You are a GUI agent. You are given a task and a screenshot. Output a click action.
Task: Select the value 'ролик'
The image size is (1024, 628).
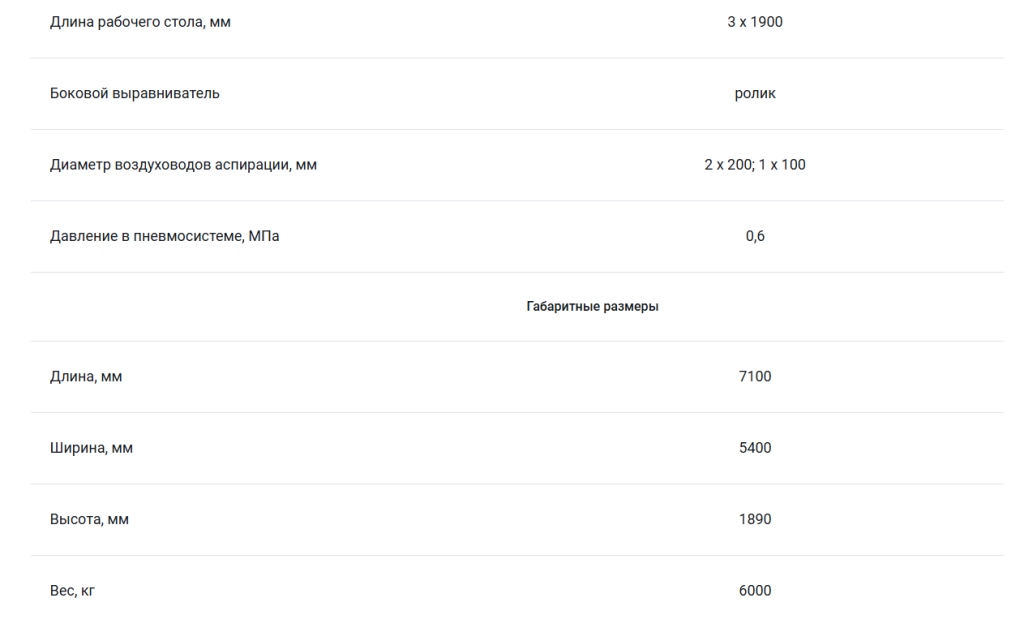pyautogui.click(x=755, y=94)
